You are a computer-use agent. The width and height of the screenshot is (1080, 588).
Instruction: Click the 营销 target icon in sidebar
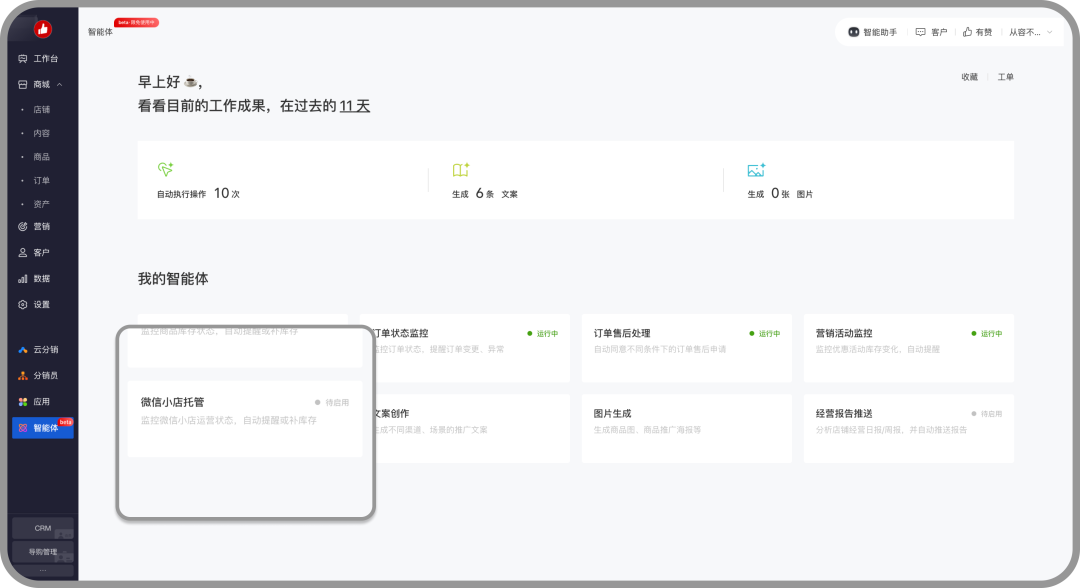pos(23,227)
